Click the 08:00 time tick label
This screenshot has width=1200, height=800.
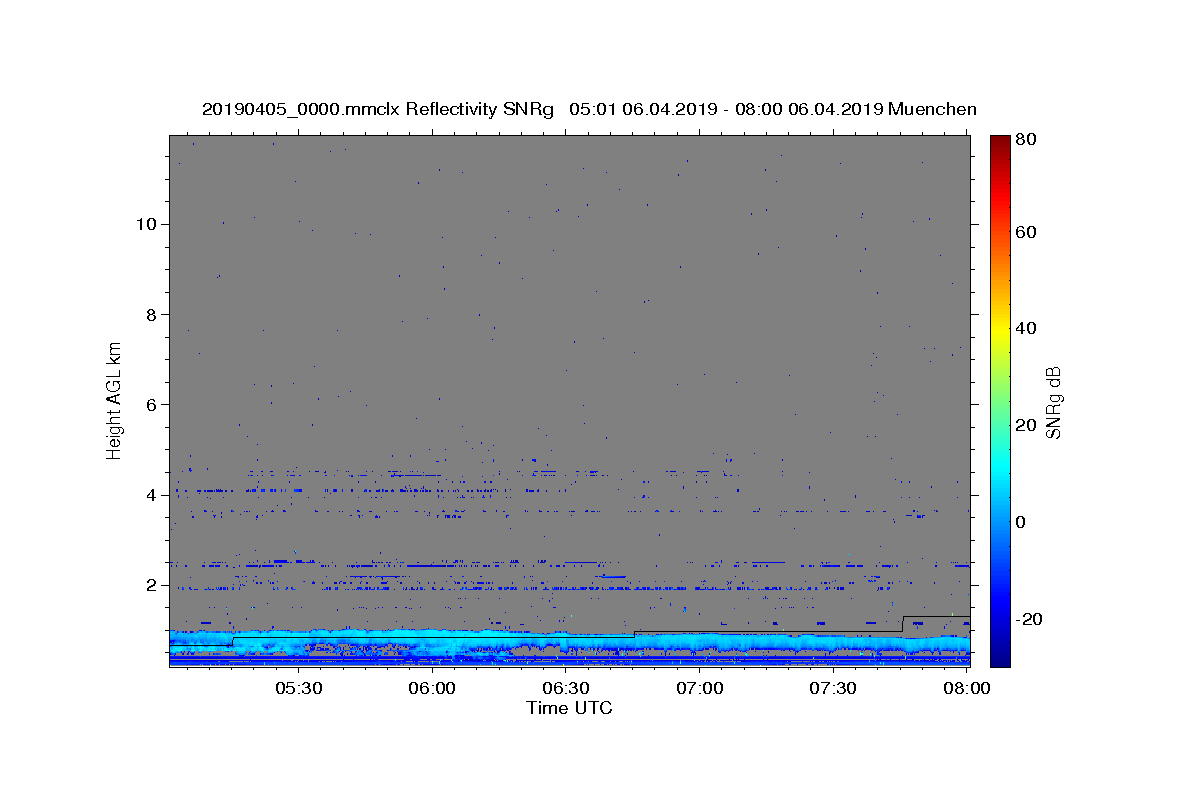tap(967, 688)
